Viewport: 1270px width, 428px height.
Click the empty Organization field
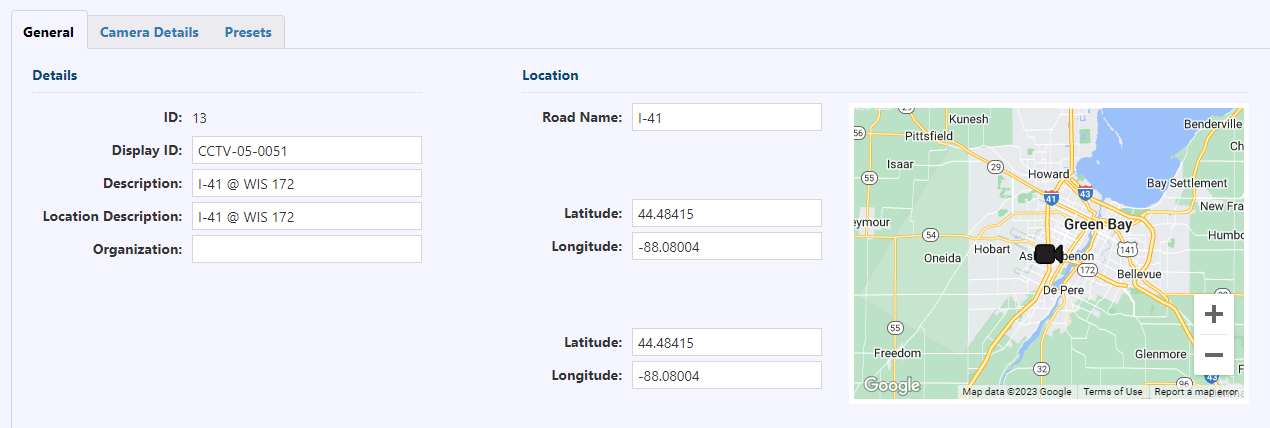306,249
